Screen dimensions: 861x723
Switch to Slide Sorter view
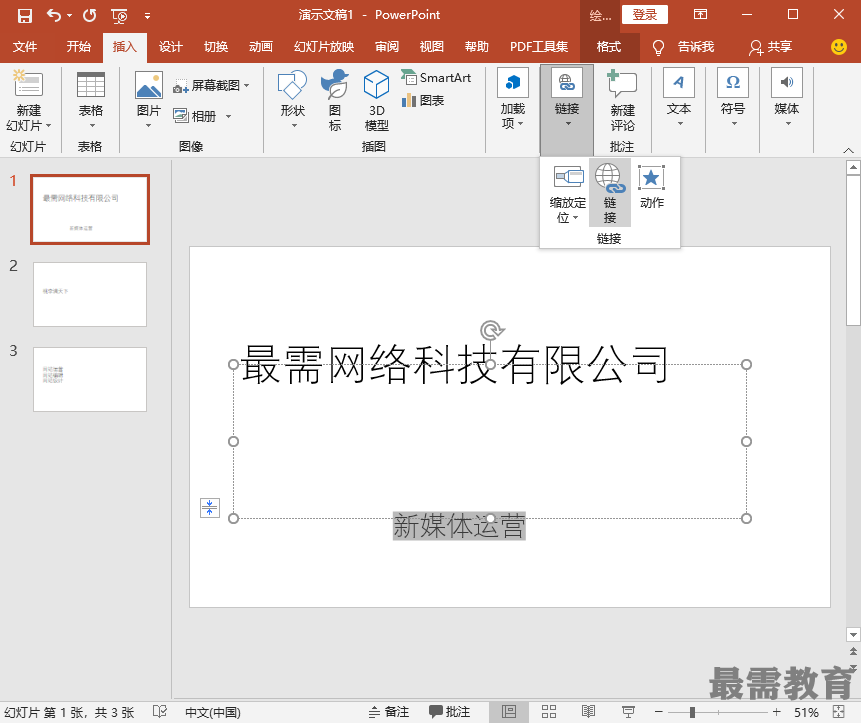click(549, 712)
